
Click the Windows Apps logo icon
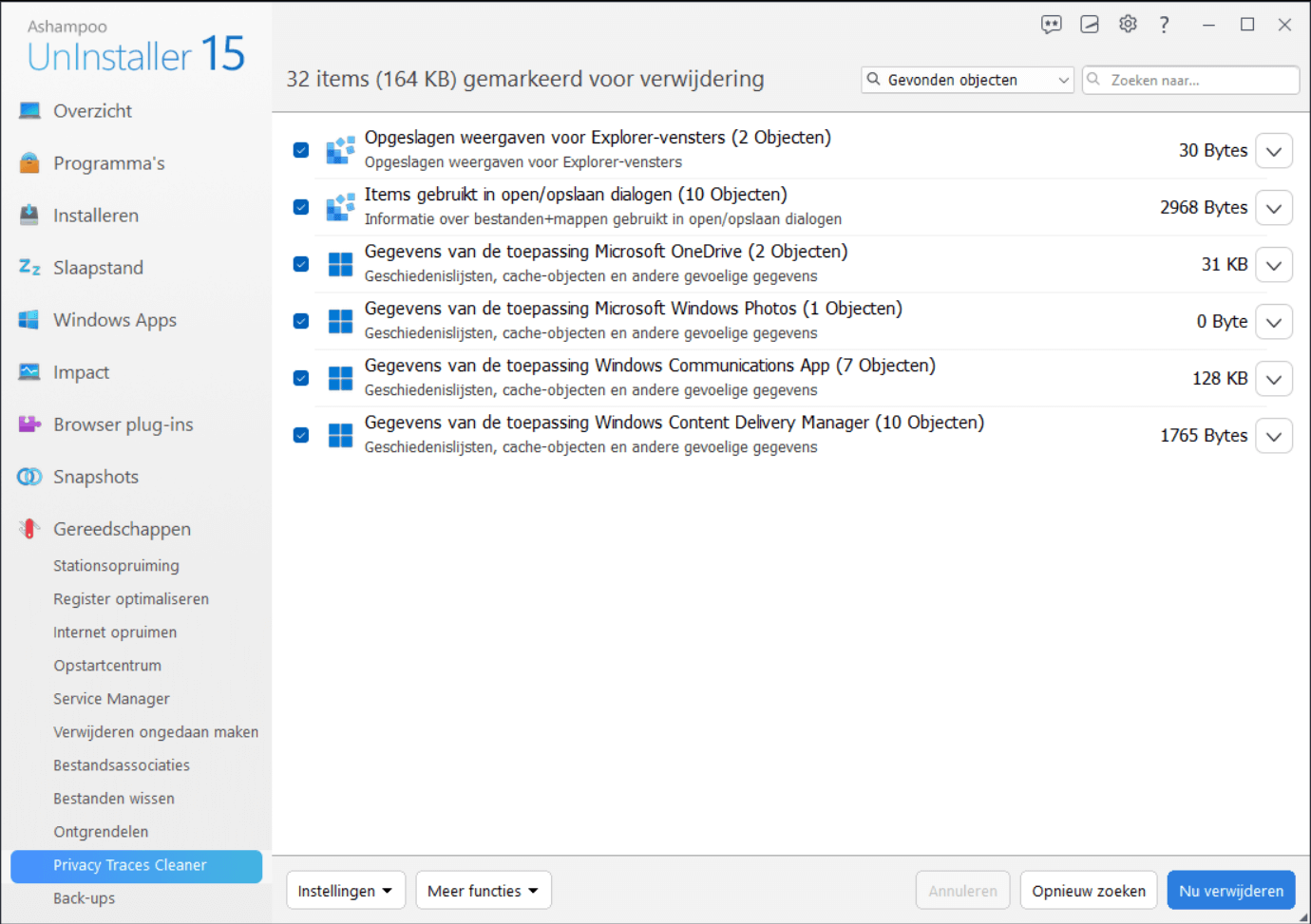coord(29,320)
